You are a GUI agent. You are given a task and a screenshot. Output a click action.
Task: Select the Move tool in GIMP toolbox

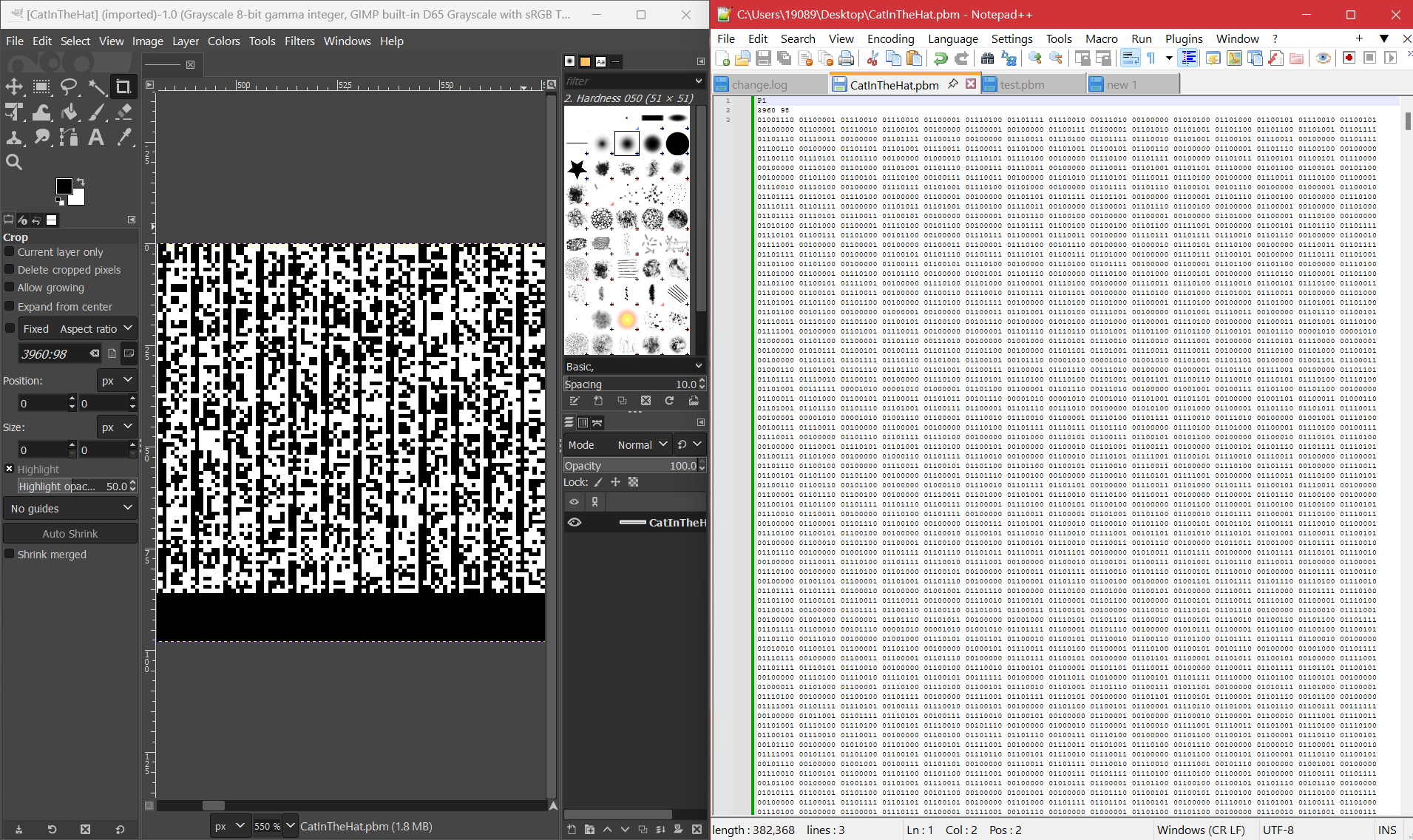tap(14, 87)
